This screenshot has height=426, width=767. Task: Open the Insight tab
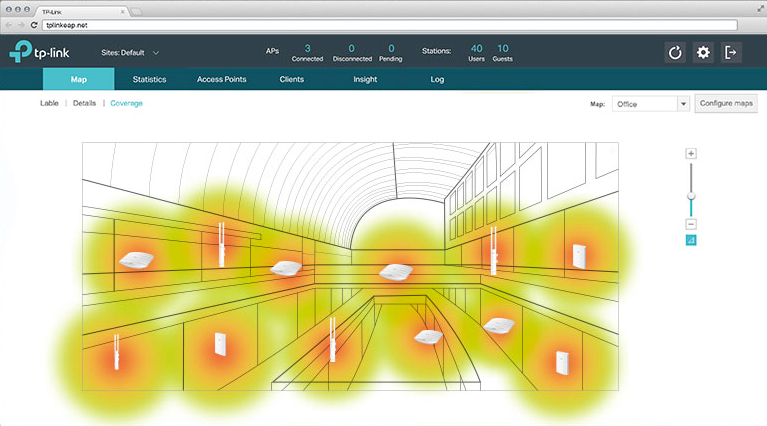(365, 79)
